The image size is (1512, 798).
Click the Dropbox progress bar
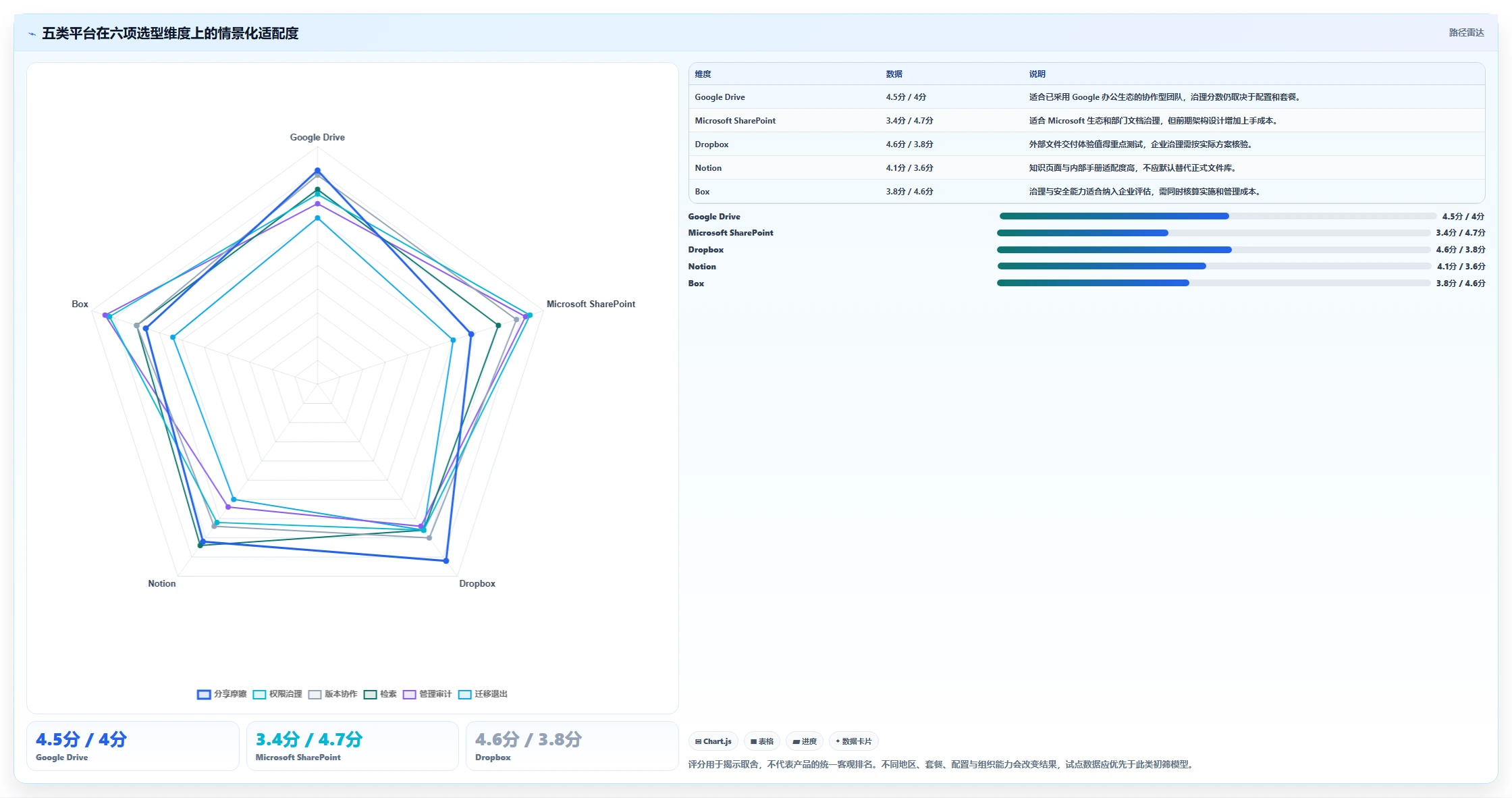1214,250
